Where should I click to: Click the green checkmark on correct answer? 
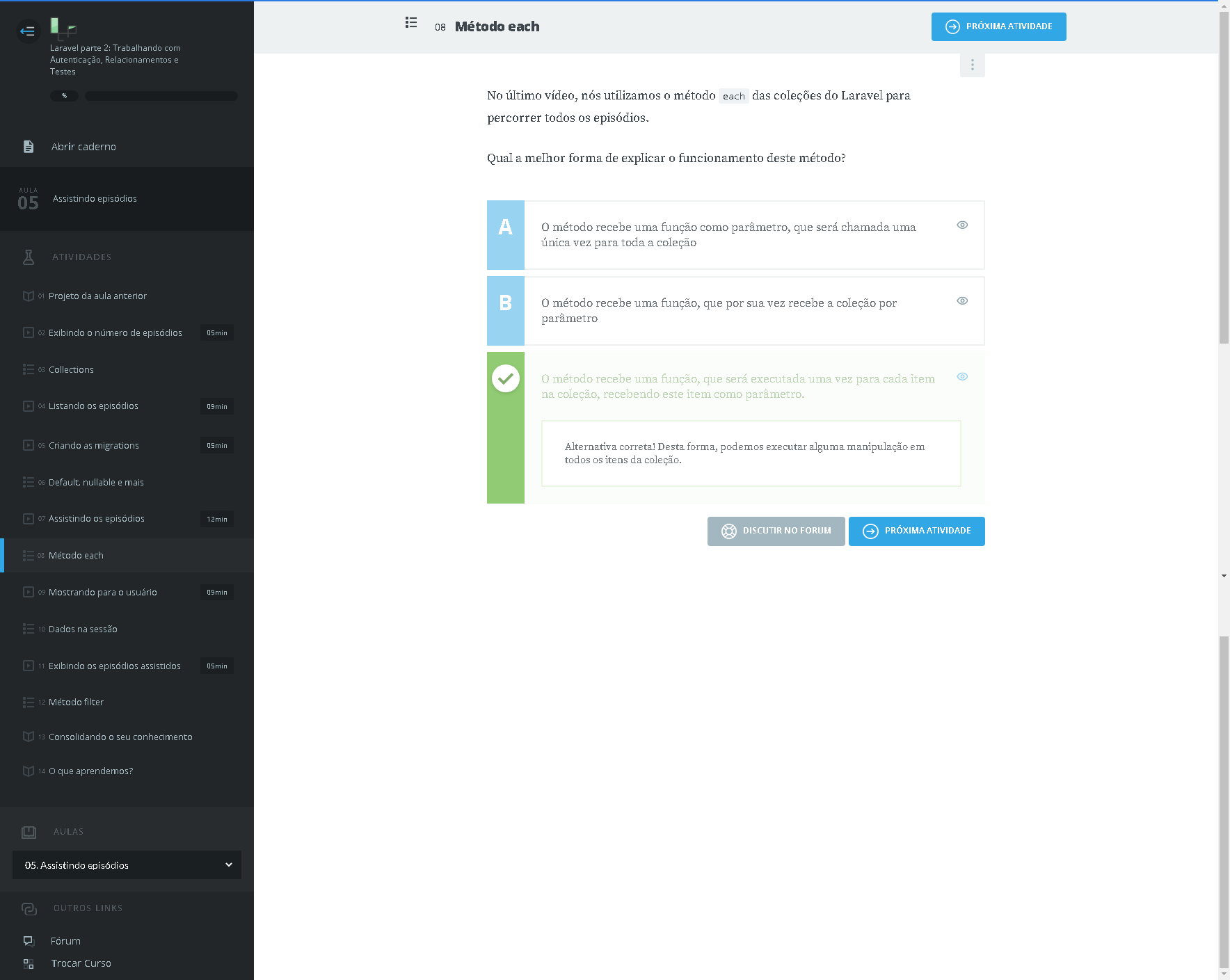point(506,378)
